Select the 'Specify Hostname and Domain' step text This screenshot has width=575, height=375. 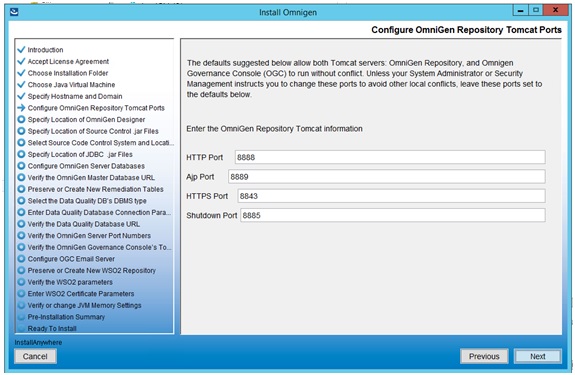click(75, 96)
